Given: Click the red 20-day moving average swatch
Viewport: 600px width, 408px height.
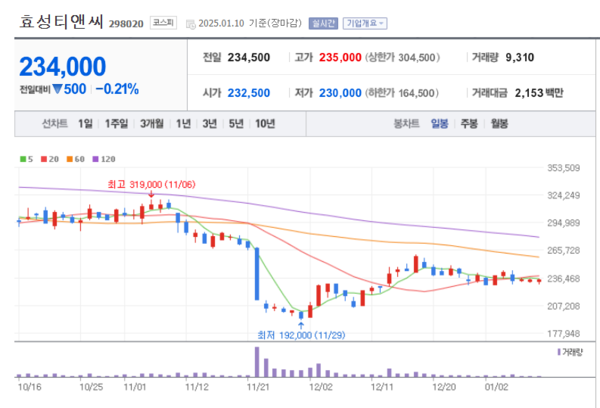Looking at the screenshot, I should coord(44,159).
